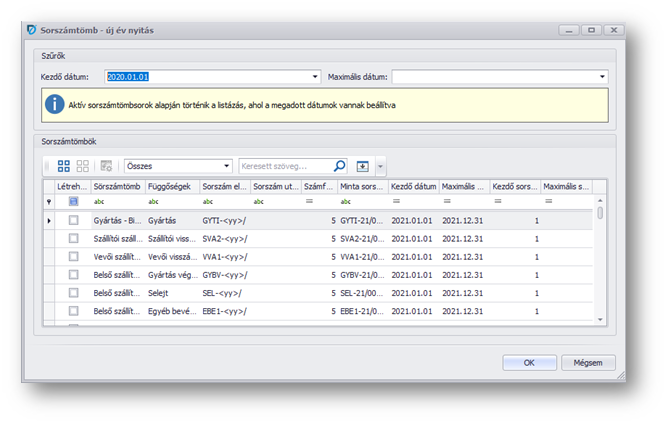The width and height of the screenshot is (668, 425).
Task: Click the column chooser toolbar icon
Action: point(106,166)
